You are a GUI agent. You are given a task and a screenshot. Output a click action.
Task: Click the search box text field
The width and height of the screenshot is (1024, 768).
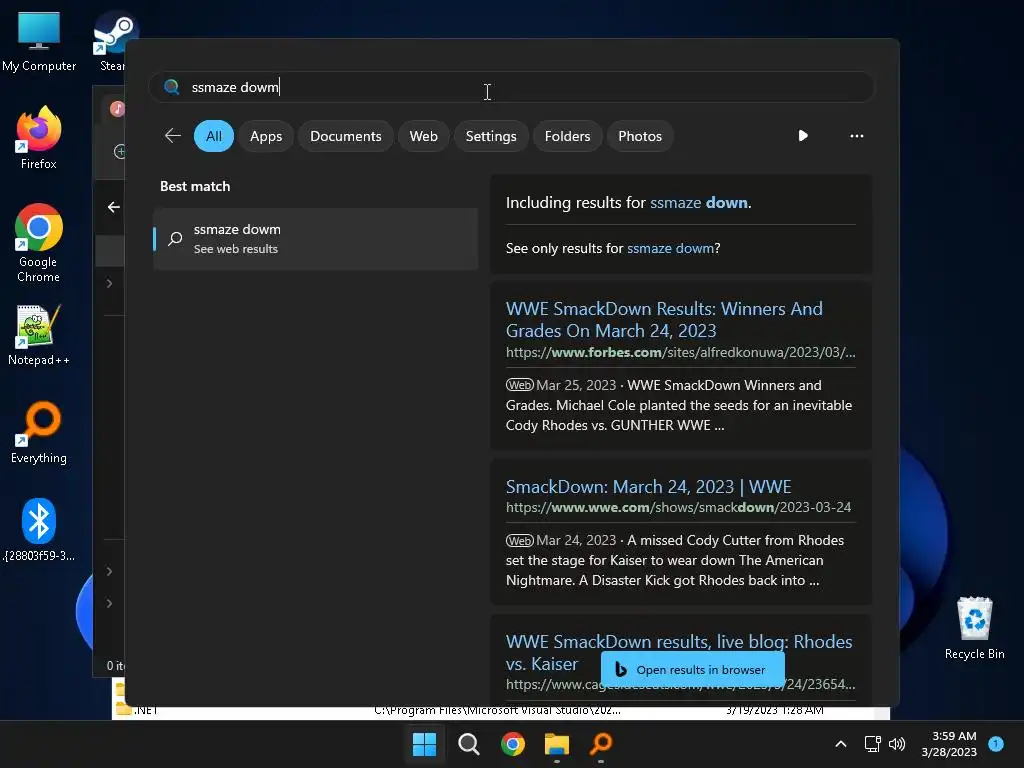tap(512, 87)
